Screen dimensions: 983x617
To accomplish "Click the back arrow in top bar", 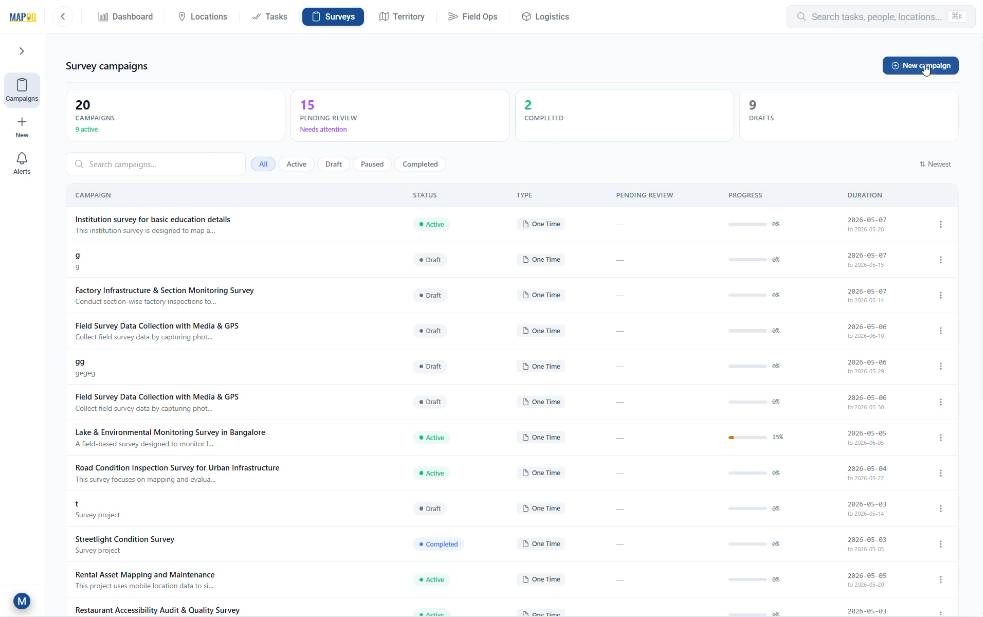I will coord(63,17).
